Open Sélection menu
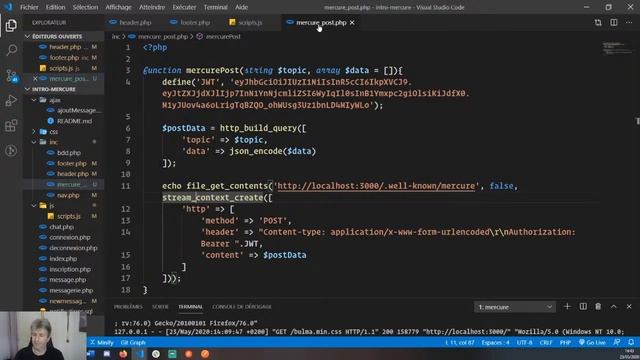 tap(85, 7)
